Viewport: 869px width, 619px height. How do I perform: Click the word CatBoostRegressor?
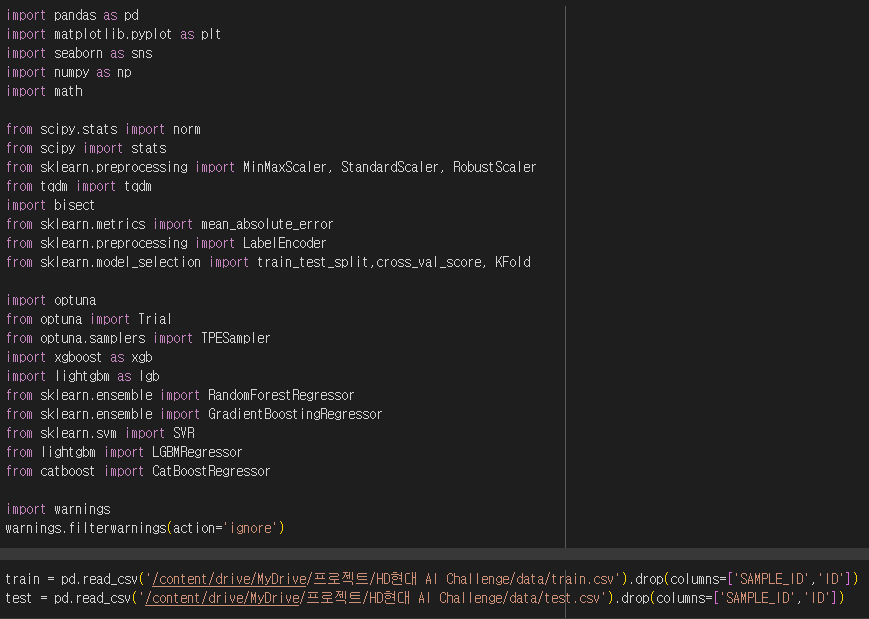pyautogui.click(x=211, y=470)
